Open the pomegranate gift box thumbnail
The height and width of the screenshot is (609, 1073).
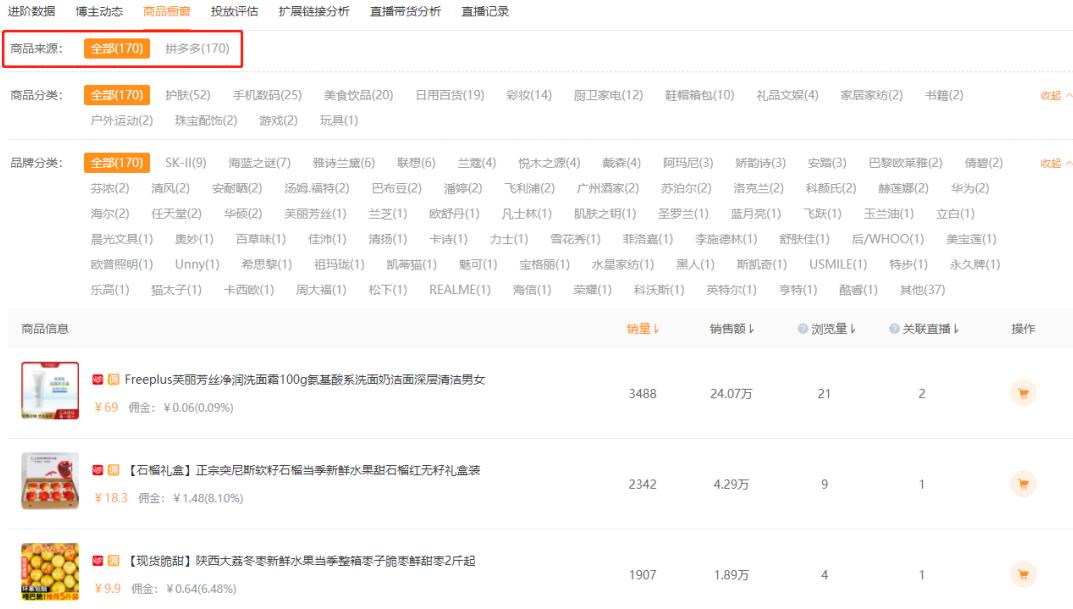point(50,481)
